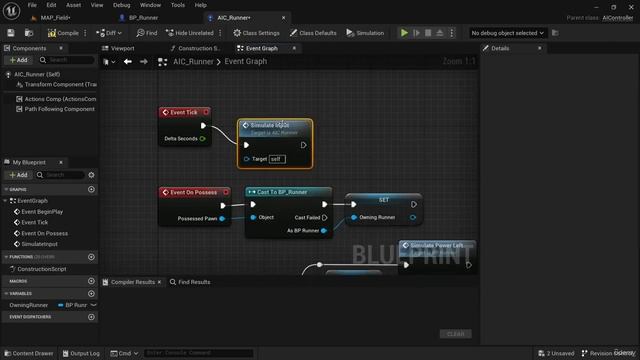This screenshot has width=640, height=360.
Task: Click the 2 Unsaved status indicator
Action: (556, 353)
